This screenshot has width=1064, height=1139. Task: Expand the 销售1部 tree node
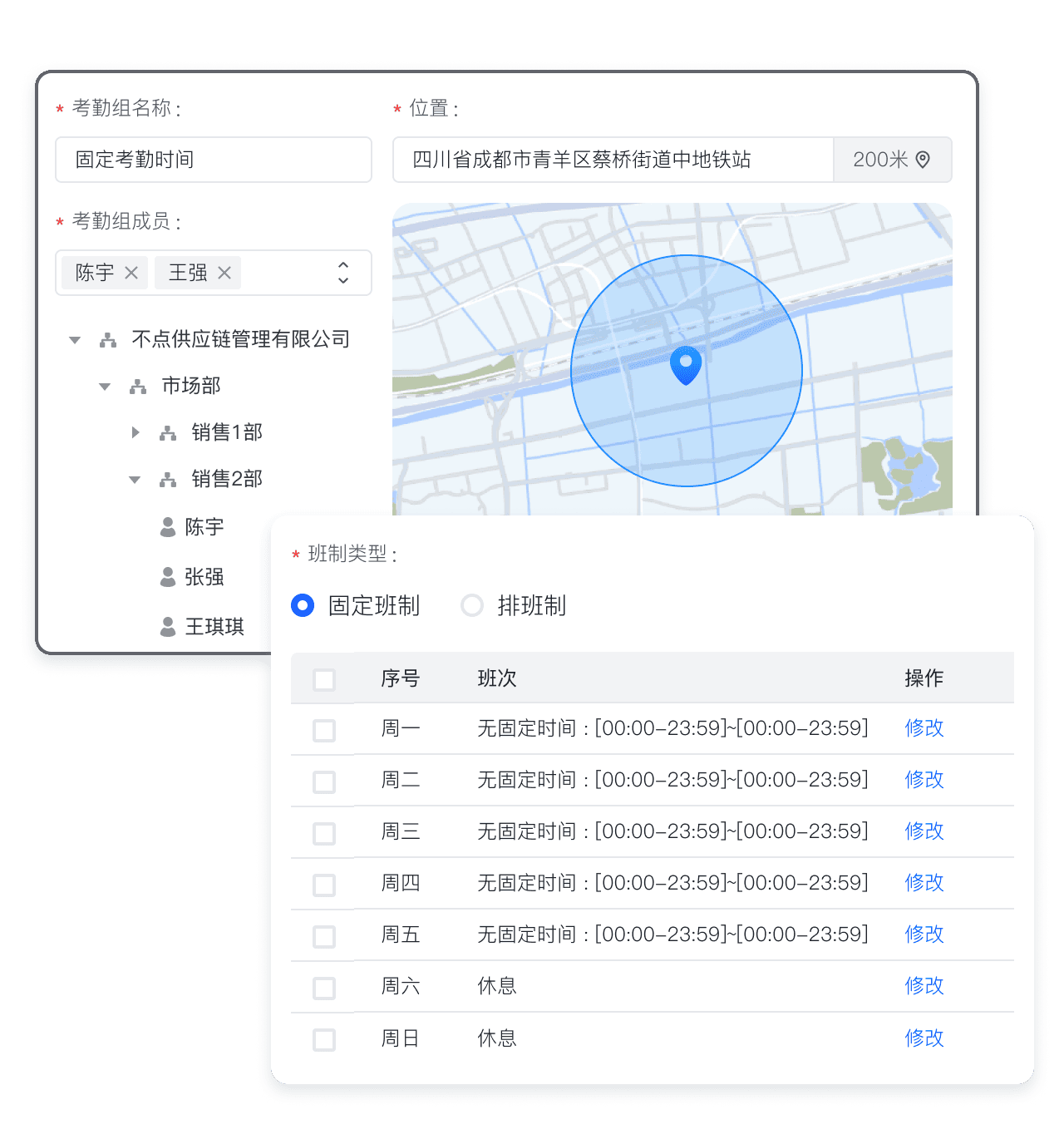tap(135, 432)
